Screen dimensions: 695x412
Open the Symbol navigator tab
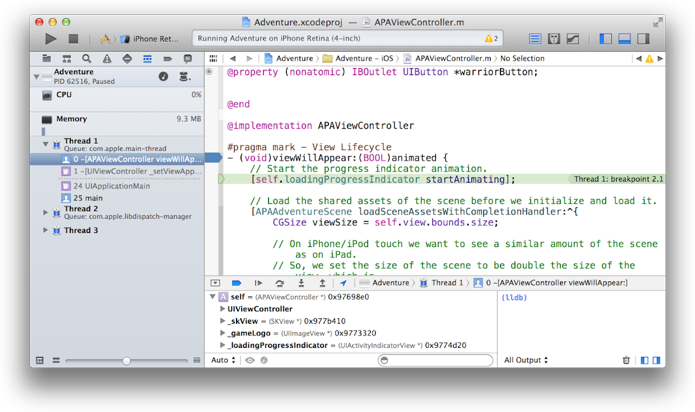point(66,58)
